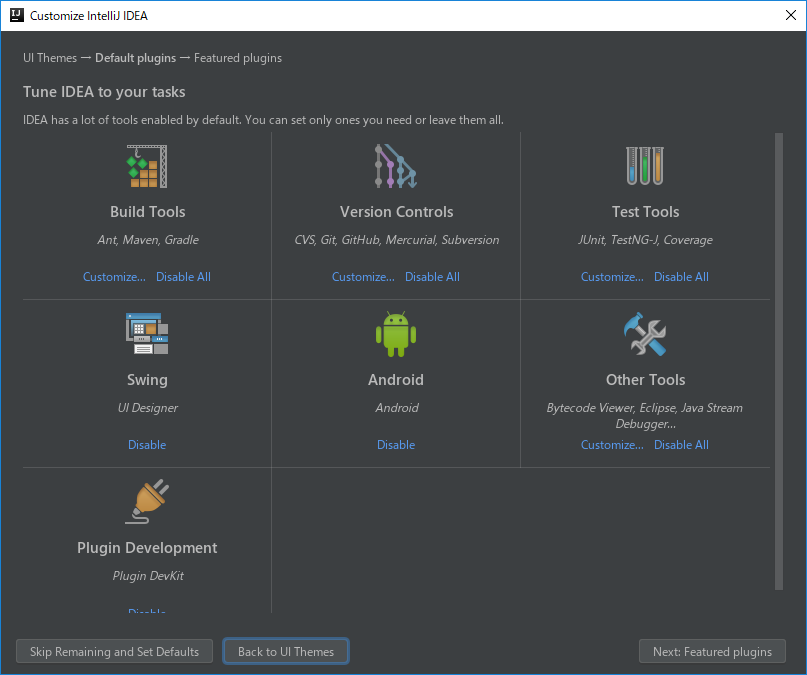Open Customize link for Version Controls
Image resolution: width=807 pixels, height=675 pixels.
(363, 277)
